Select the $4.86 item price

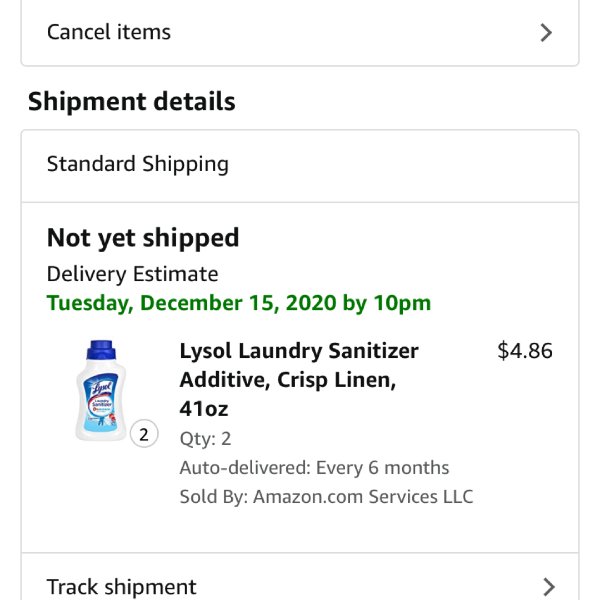coord(525,351)
